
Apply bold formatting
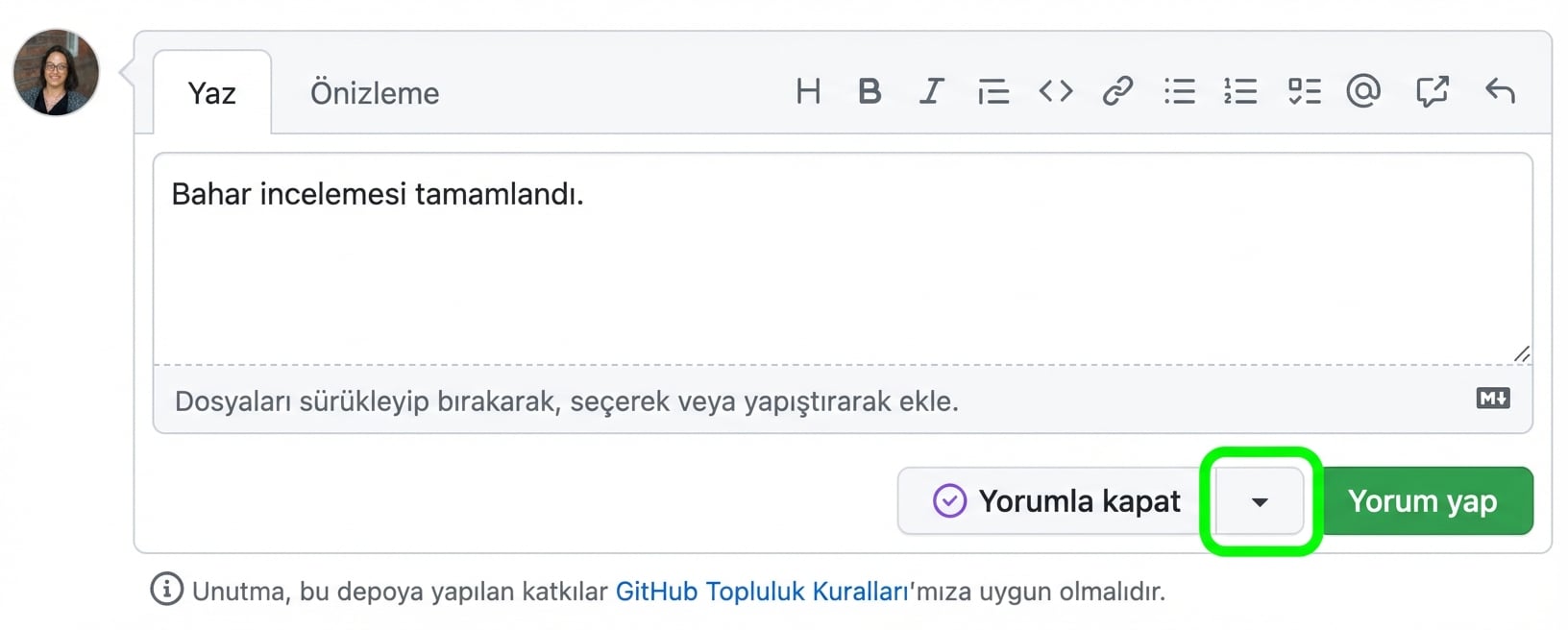coord(870,91)
